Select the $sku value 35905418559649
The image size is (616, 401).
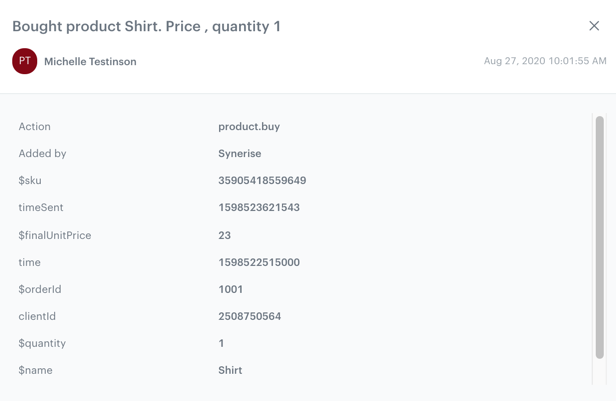(x=262, y=181)
